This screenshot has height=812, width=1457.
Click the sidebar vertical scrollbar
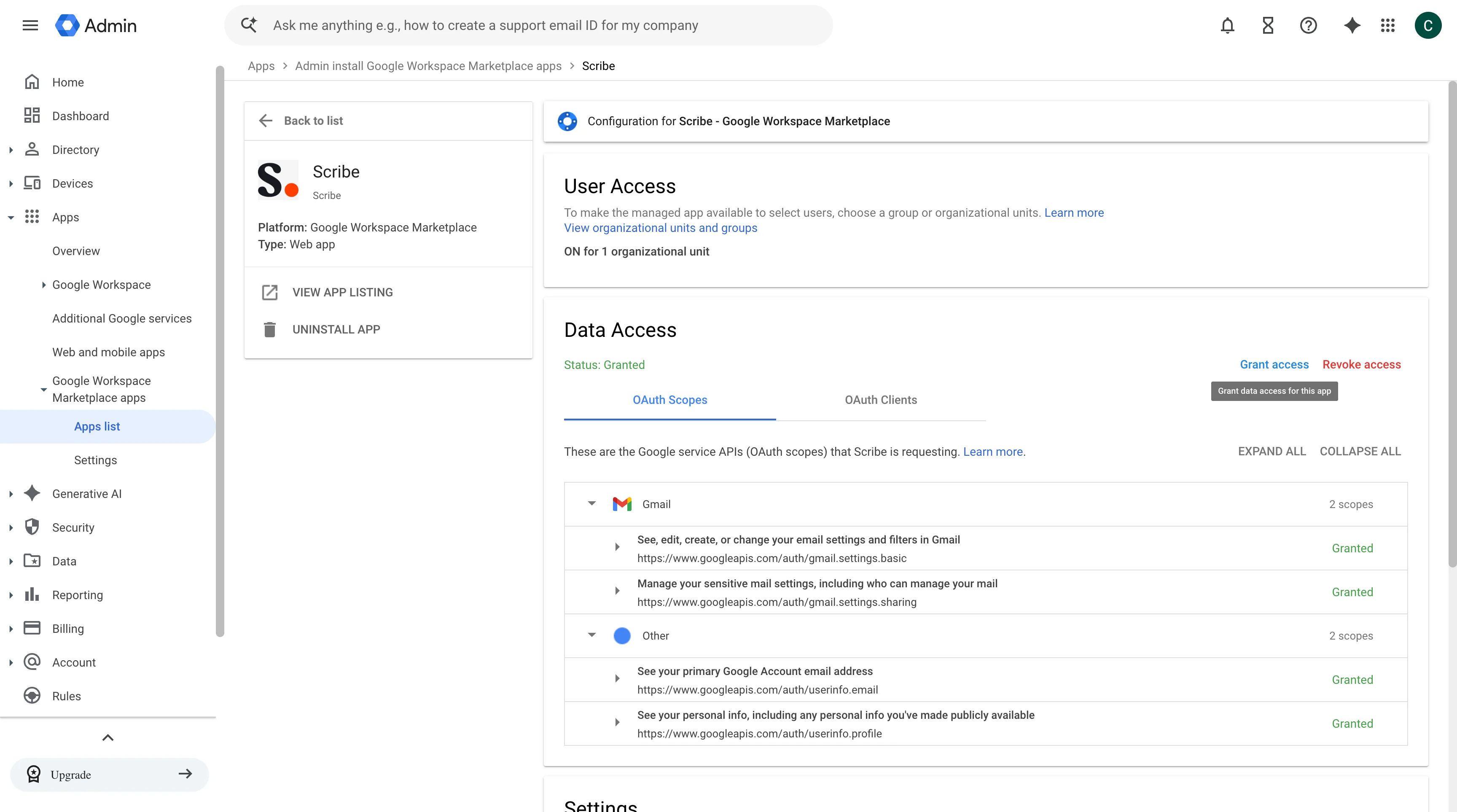pyautogui.click(x=220, y=351)
